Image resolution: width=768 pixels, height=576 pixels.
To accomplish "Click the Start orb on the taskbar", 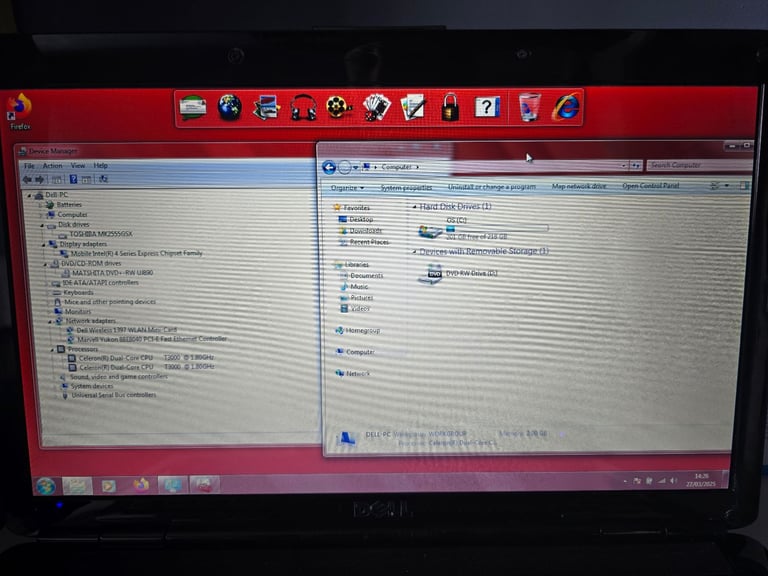I will coord(46,486).
